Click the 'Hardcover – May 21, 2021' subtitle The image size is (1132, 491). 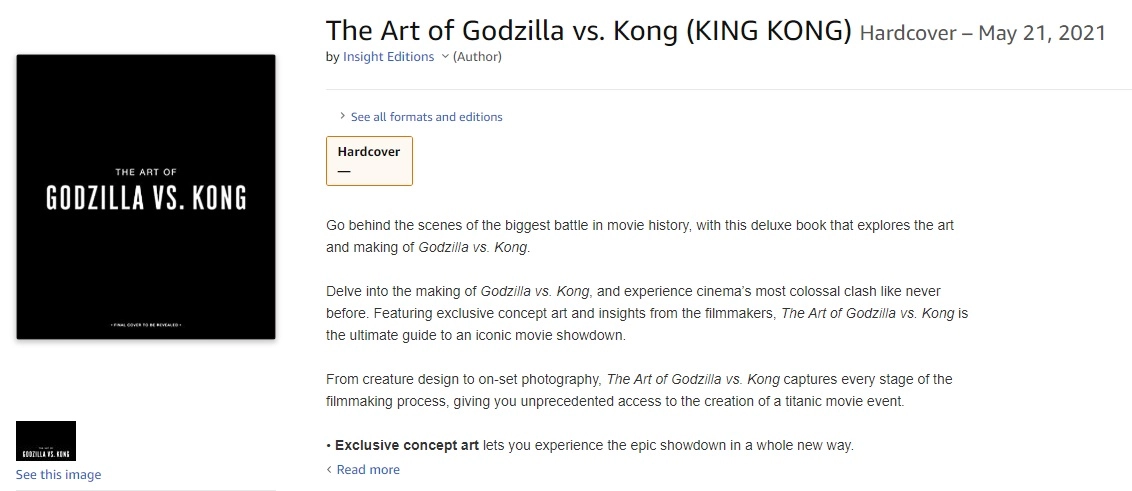[983, 32]
